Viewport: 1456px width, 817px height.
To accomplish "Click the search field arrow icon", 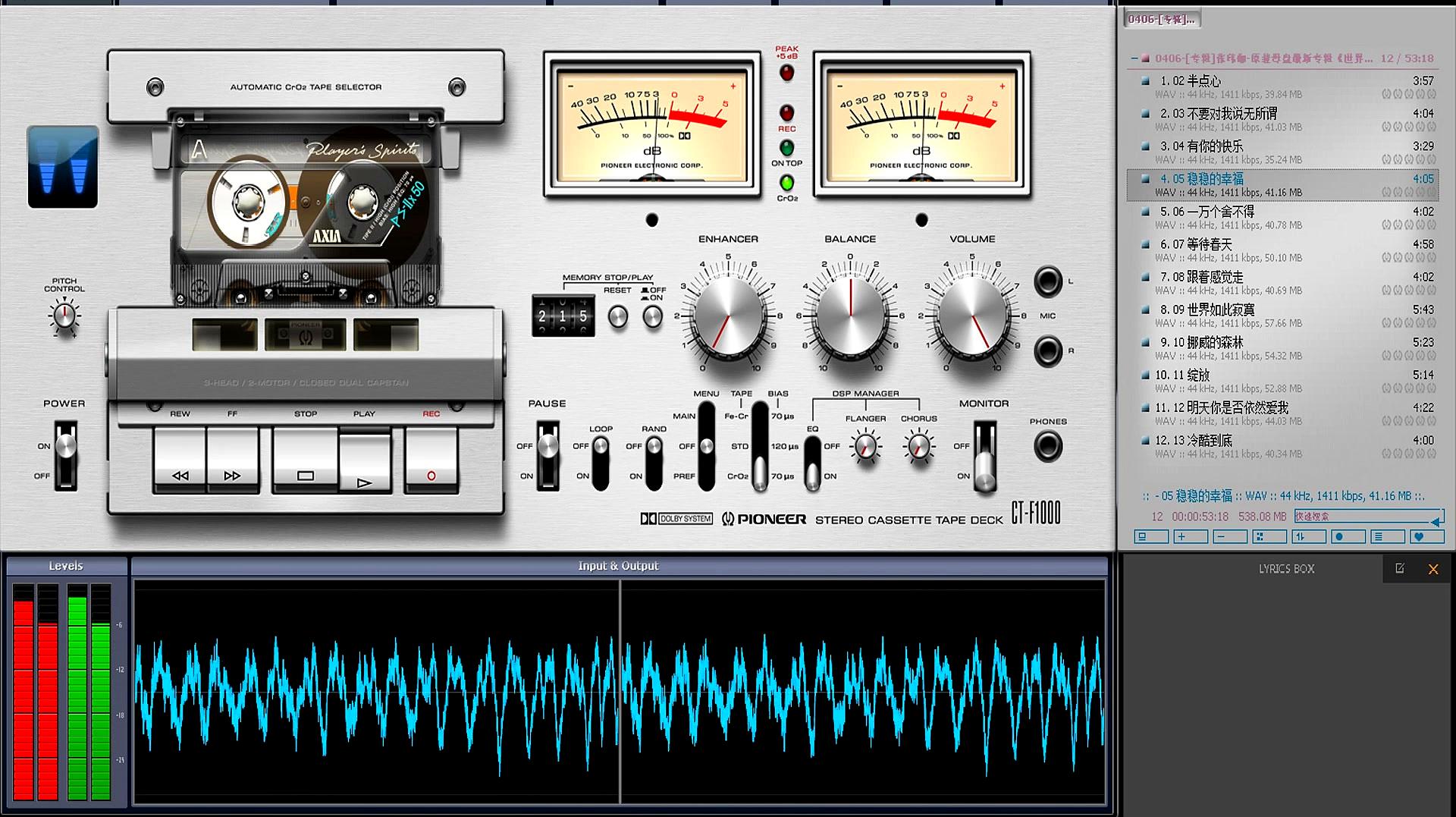I will click(x=1436, y=521).
